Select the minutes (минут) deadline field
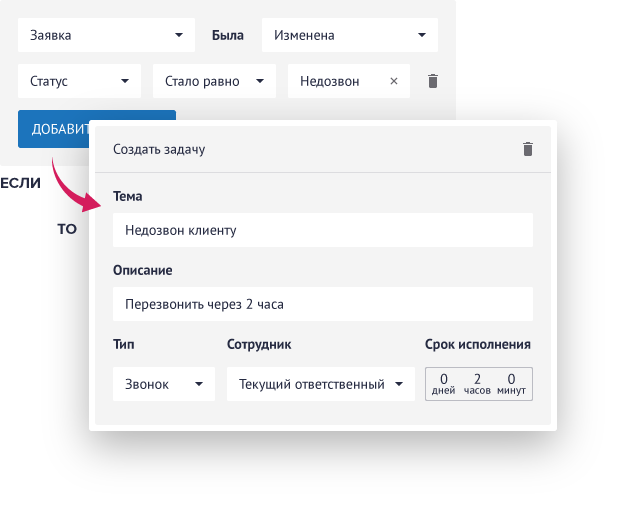The width and height of the screenshot is (617, 506). pos(511,384)
